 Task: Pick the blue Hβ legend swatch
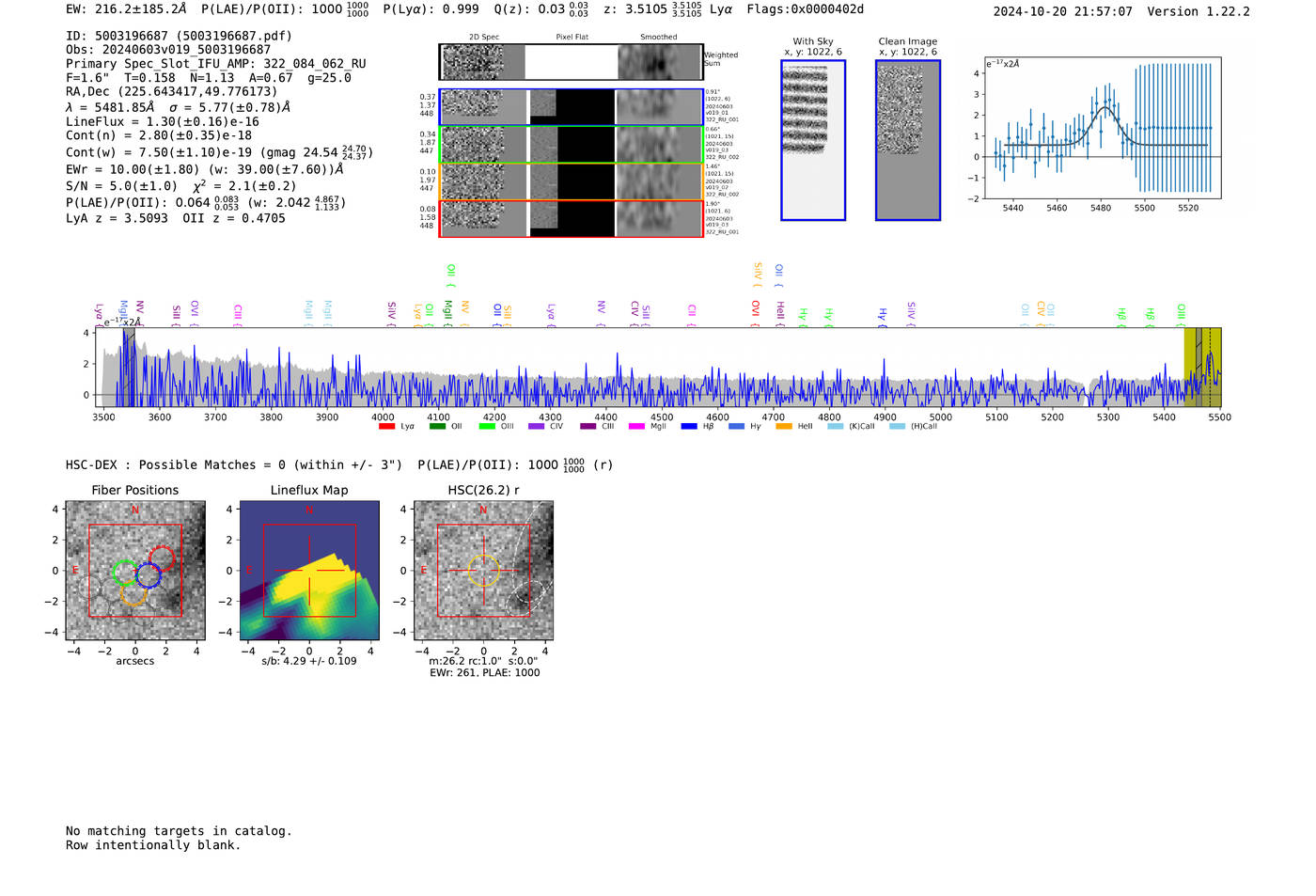point(689,427)
